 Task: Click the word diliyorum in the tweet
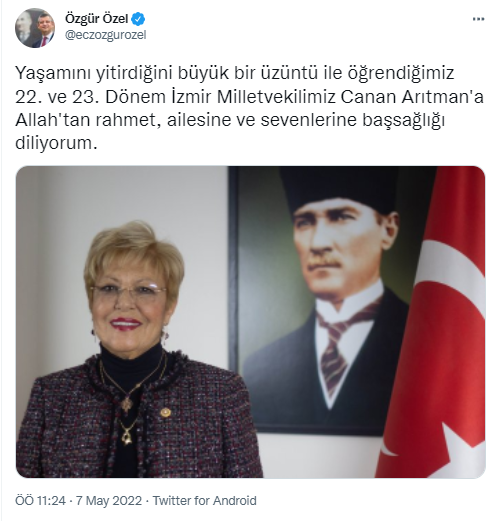[x=56, y=143]
